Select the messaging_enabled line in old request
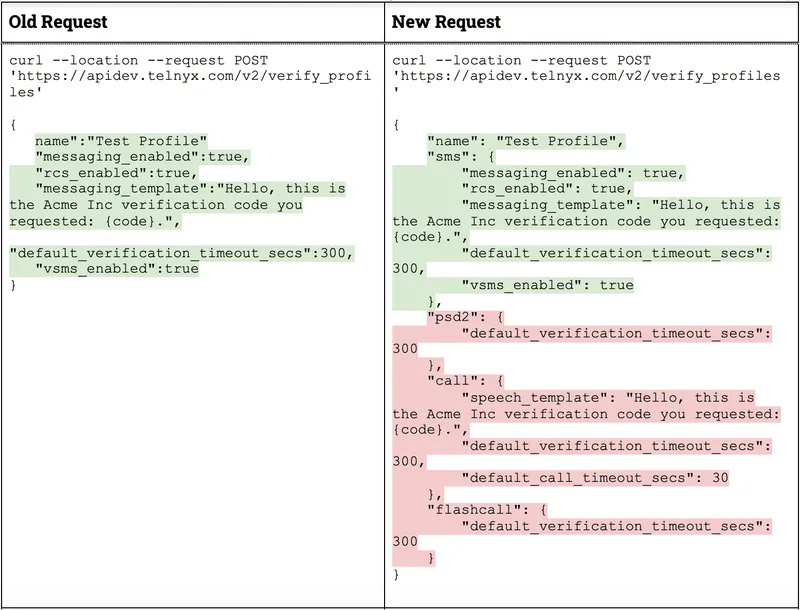800x610 pixels. pos(145,156)
